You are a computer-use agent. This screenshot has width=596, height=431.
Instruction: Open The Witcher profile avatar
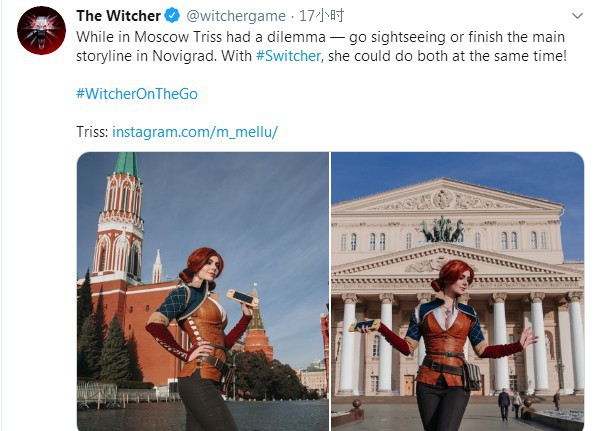(41, 31)
